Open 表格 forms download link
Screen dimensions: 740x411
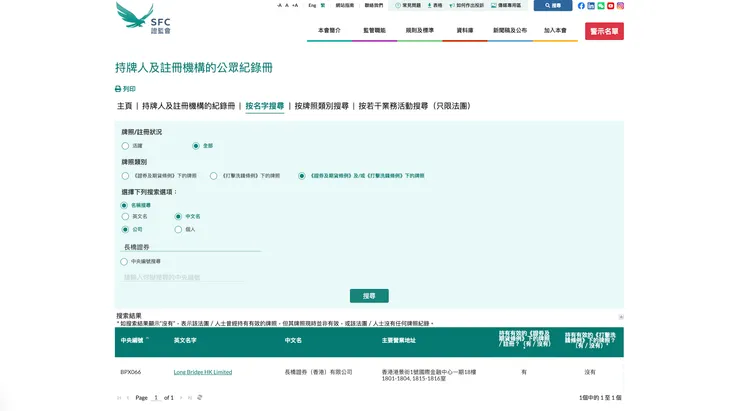click(x=435, y=6)
